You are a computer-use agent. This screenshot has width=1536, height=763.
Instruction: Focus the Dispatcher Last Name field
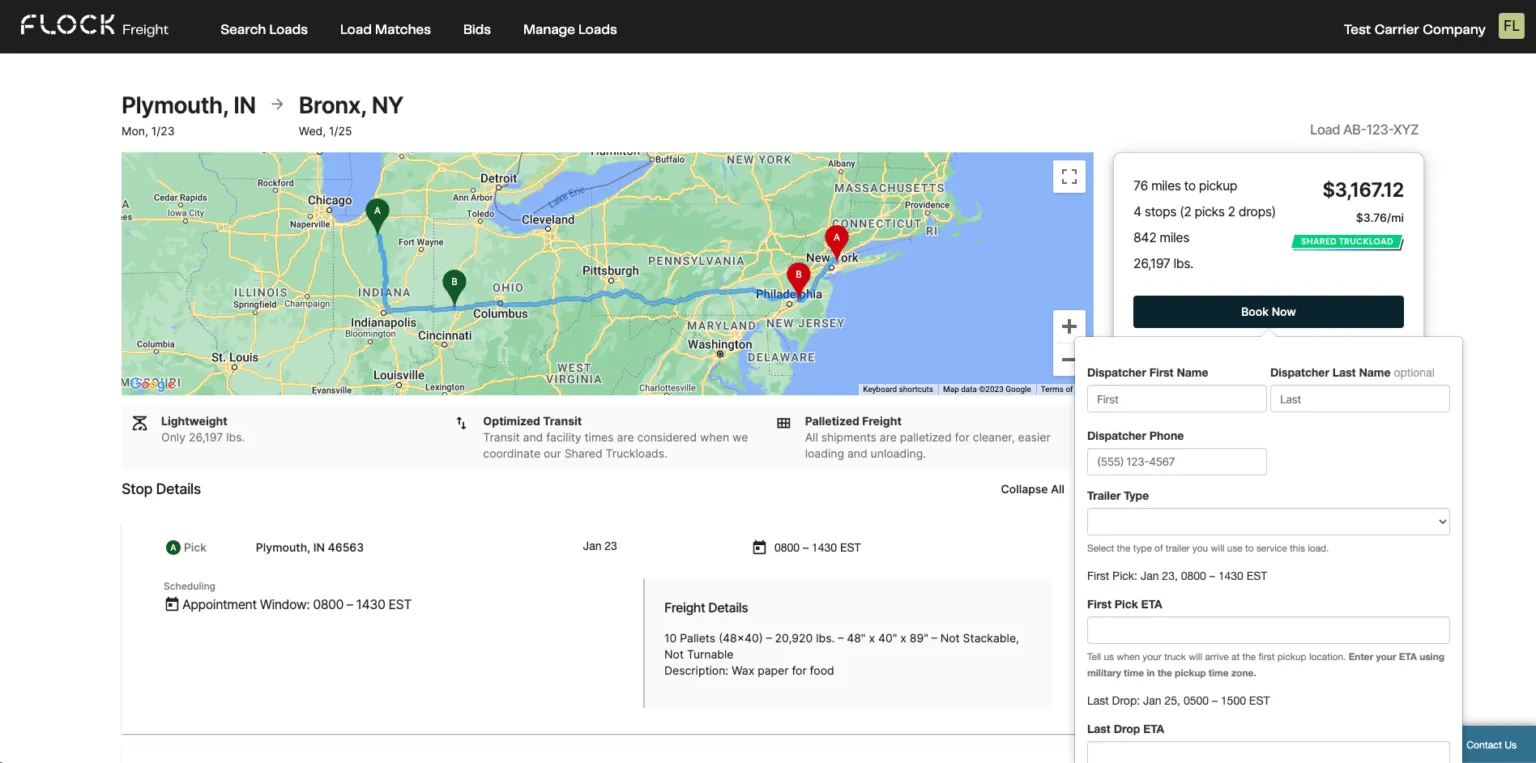click(x=1360, y=399)
